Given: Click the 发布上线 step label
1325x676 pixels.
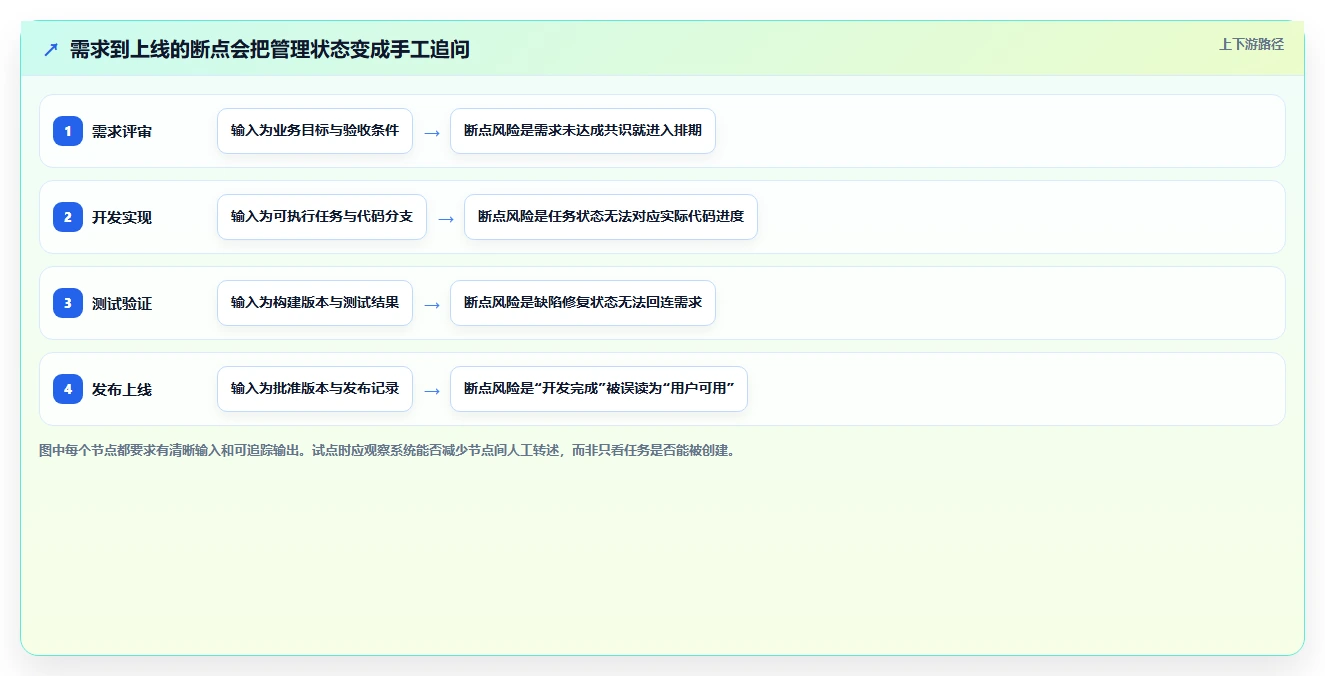Looking at the screenshot, I should [x=122, y=389].
